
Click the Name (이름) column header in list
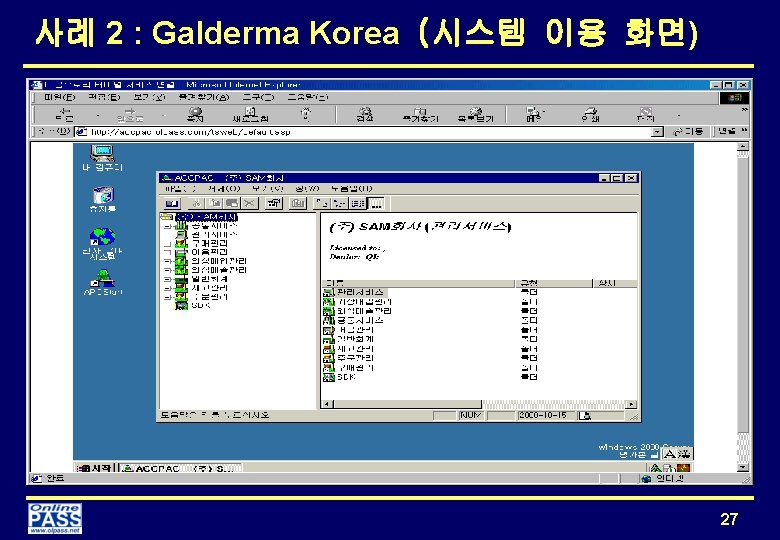[418, 283]
